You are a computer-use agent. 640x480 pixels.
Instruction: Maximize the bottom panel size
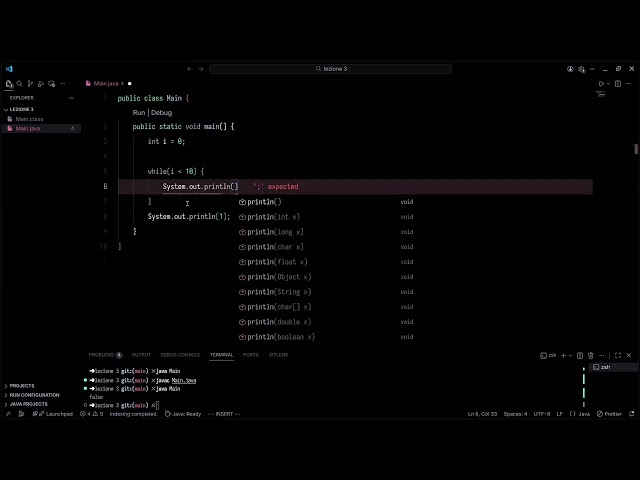pyautogui.click(x=618, y=356)
